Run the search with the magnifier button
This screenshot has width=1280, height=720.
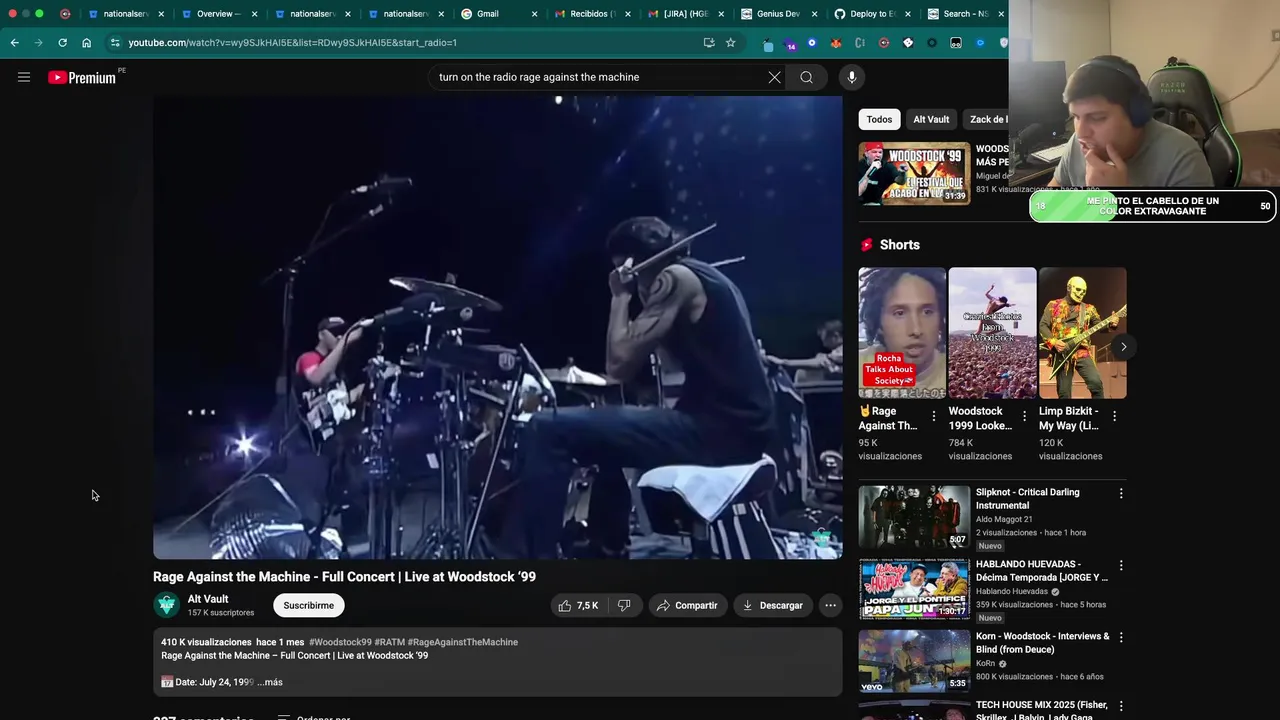coord(806,77)
